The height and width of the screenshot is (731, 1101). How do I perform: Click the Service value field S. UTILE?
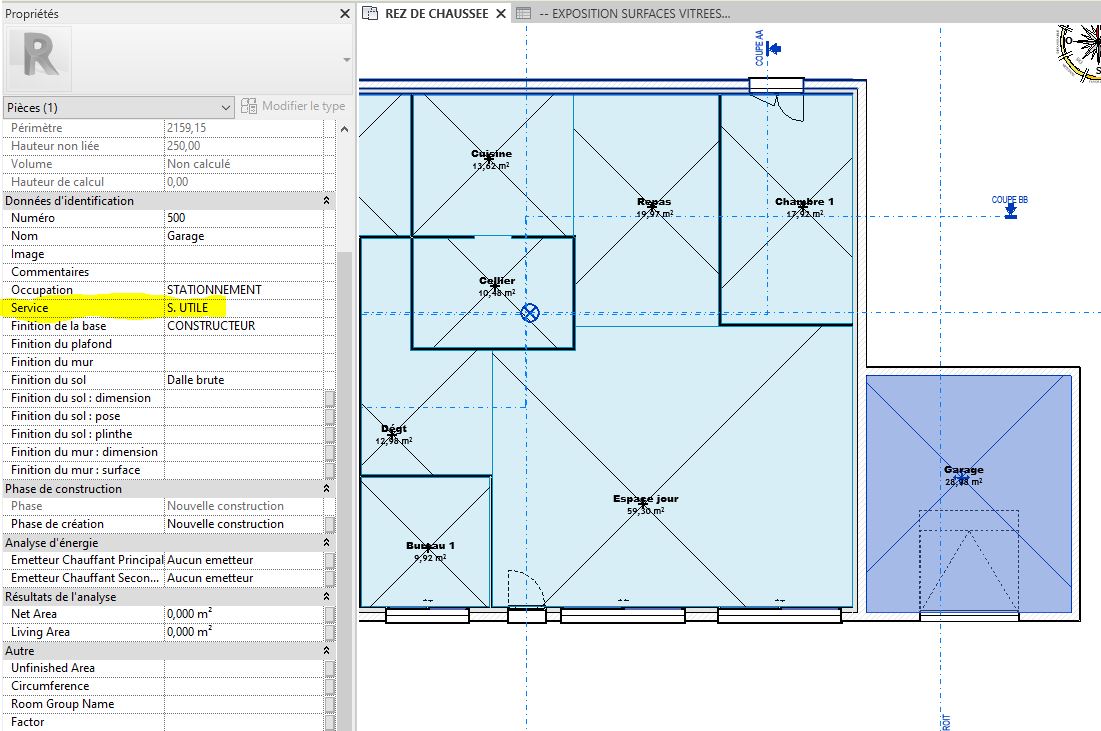pos(244,308)
